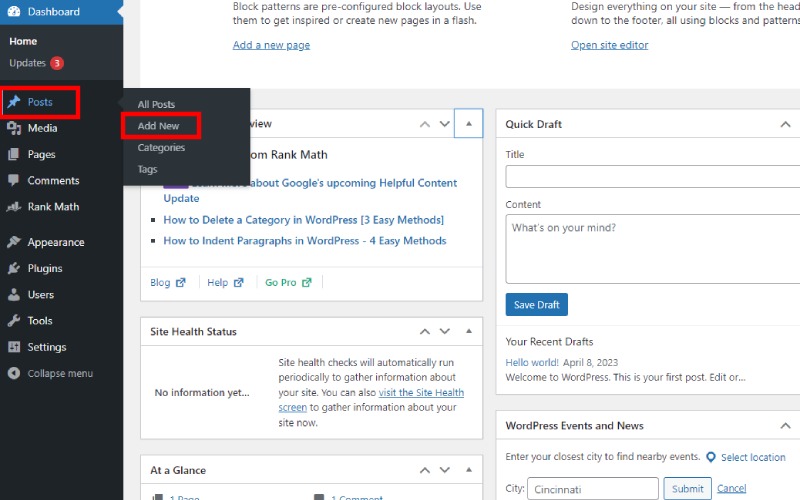Click Go Pro external link icon
The image size is (800, 500).
click(307, 282)
